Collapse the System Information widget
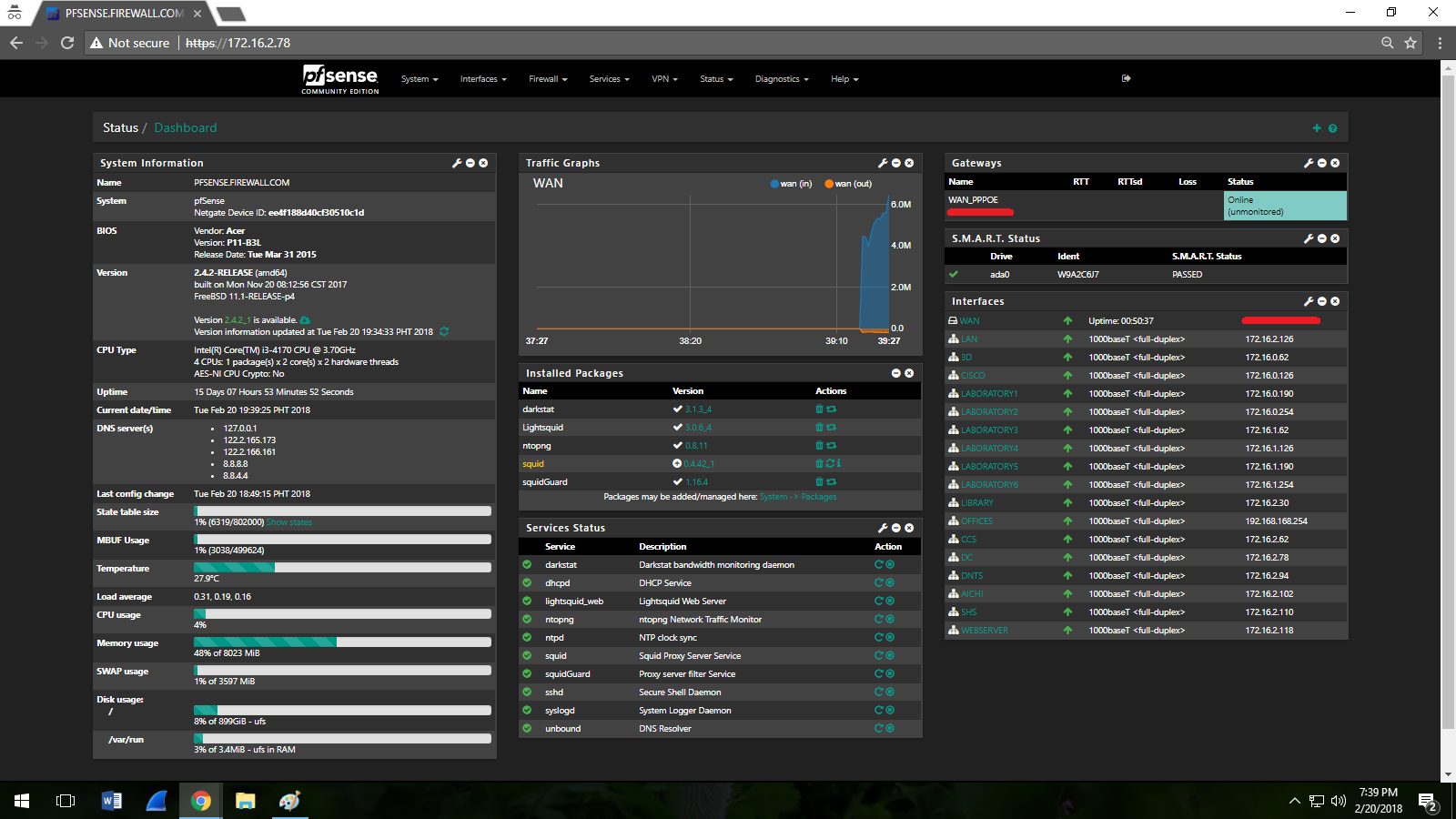Screen dimensions: 1456x819 [x=470, y=163]
